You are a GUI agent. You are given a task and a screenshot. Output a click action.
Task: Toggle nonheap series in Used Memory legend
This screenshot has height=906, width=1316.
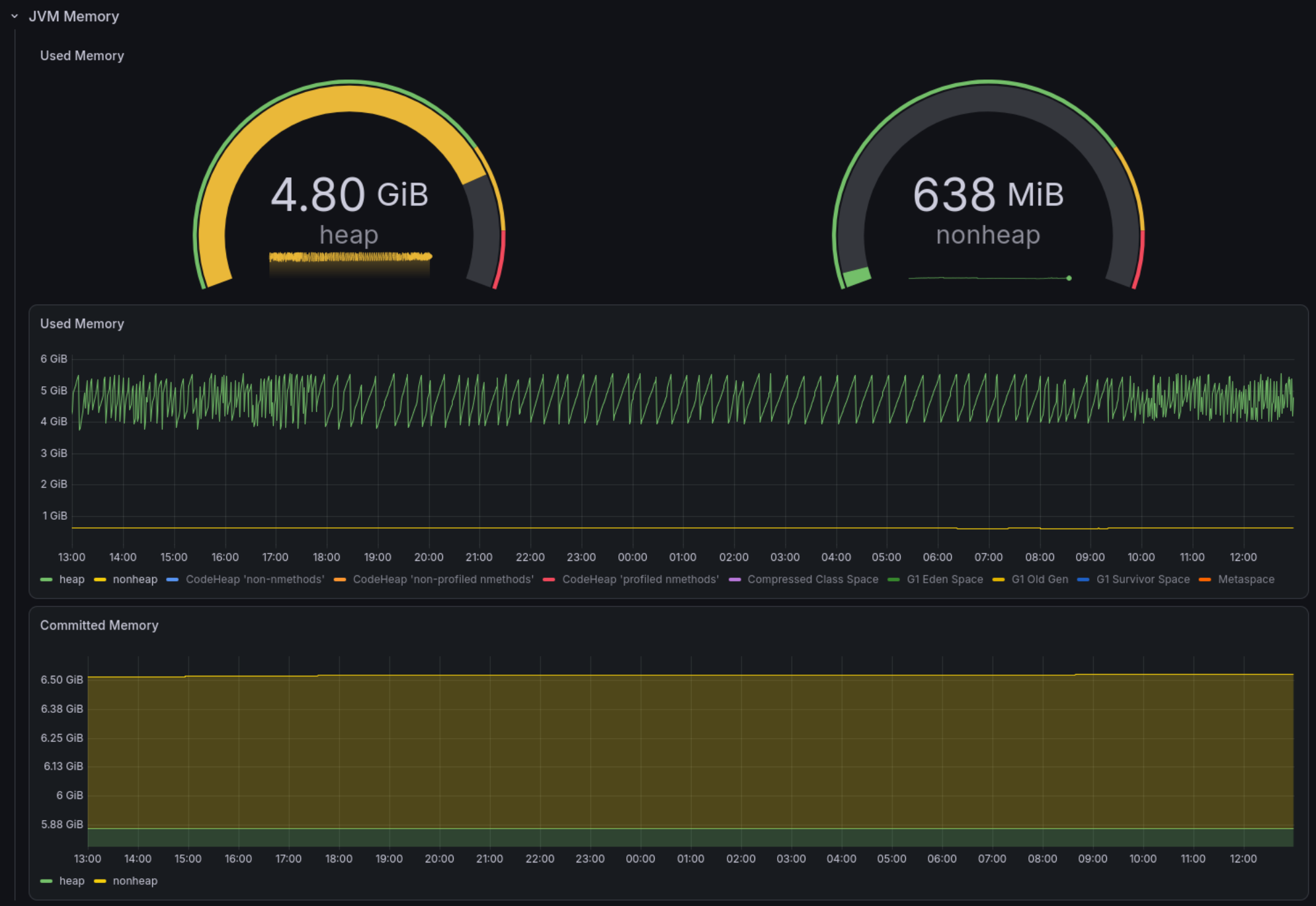tap(135, 579)
